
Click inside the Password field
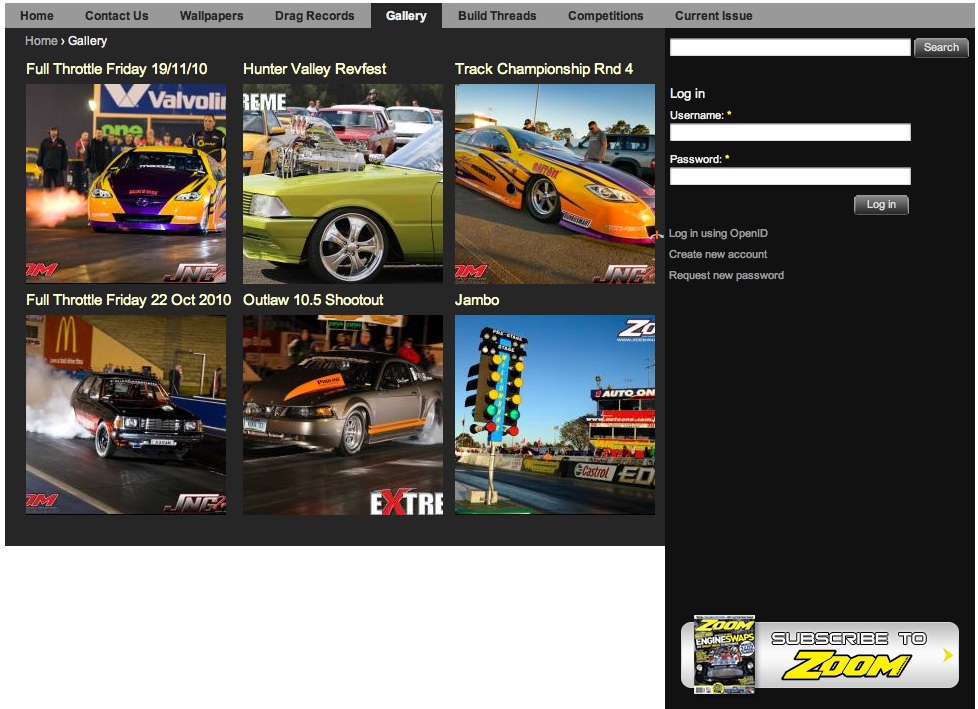pyautogui.click(x=790, y=176)
